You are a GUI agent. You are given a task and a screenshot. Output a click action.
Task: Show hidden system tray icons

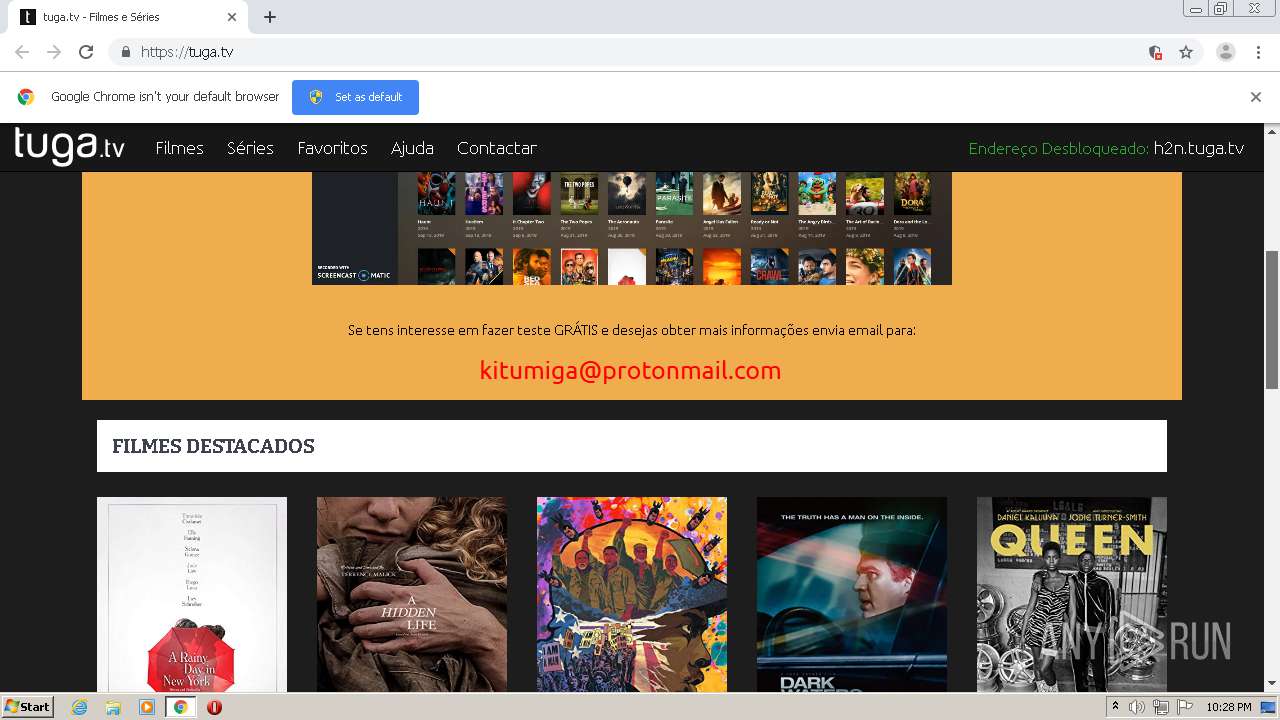(x=1115, y=707)
